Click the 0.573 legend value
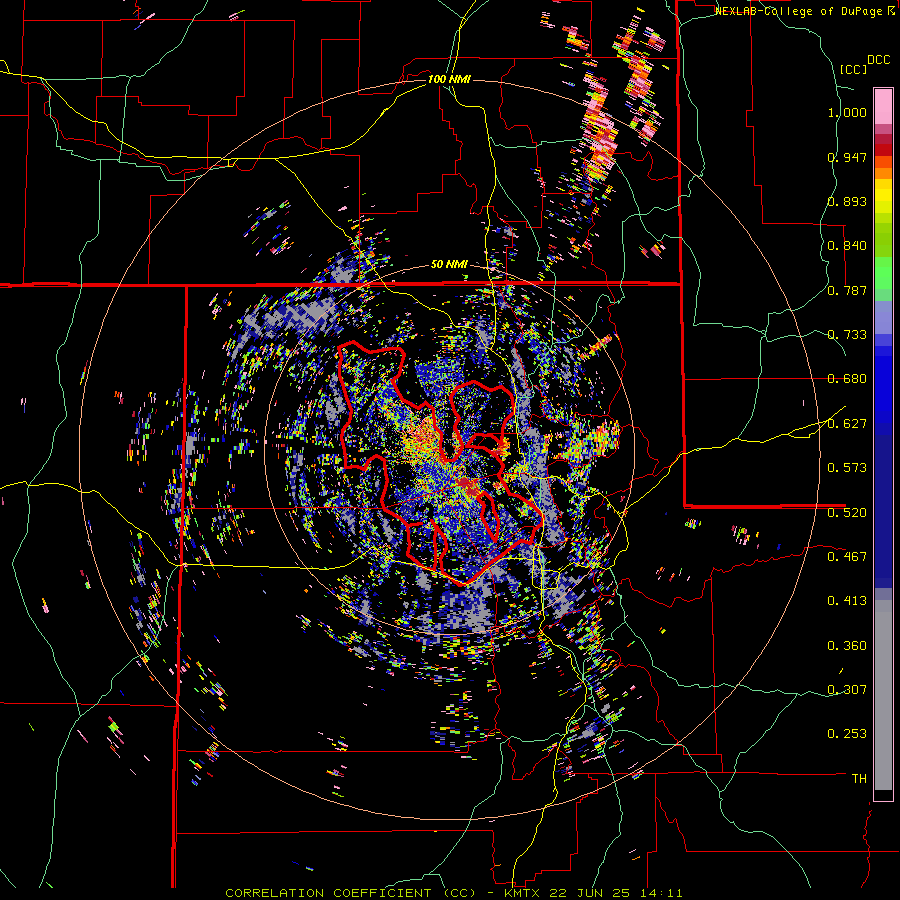 pos(847,468)
